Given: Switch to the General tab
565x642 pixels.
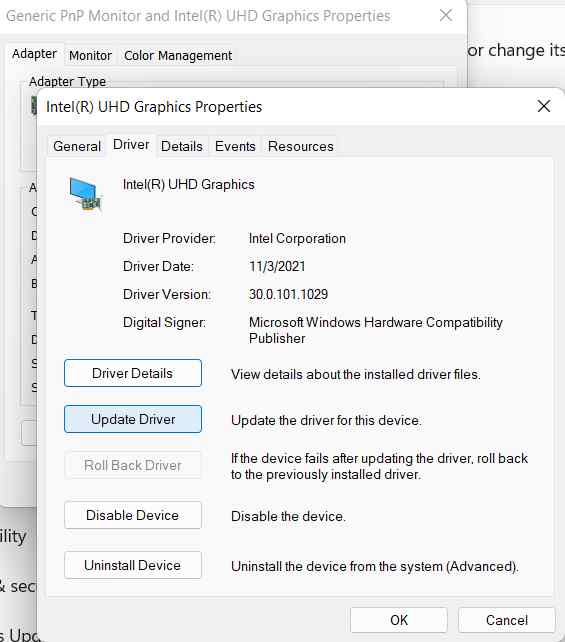Looking at the screenshot, I should [x=77, y=146].
